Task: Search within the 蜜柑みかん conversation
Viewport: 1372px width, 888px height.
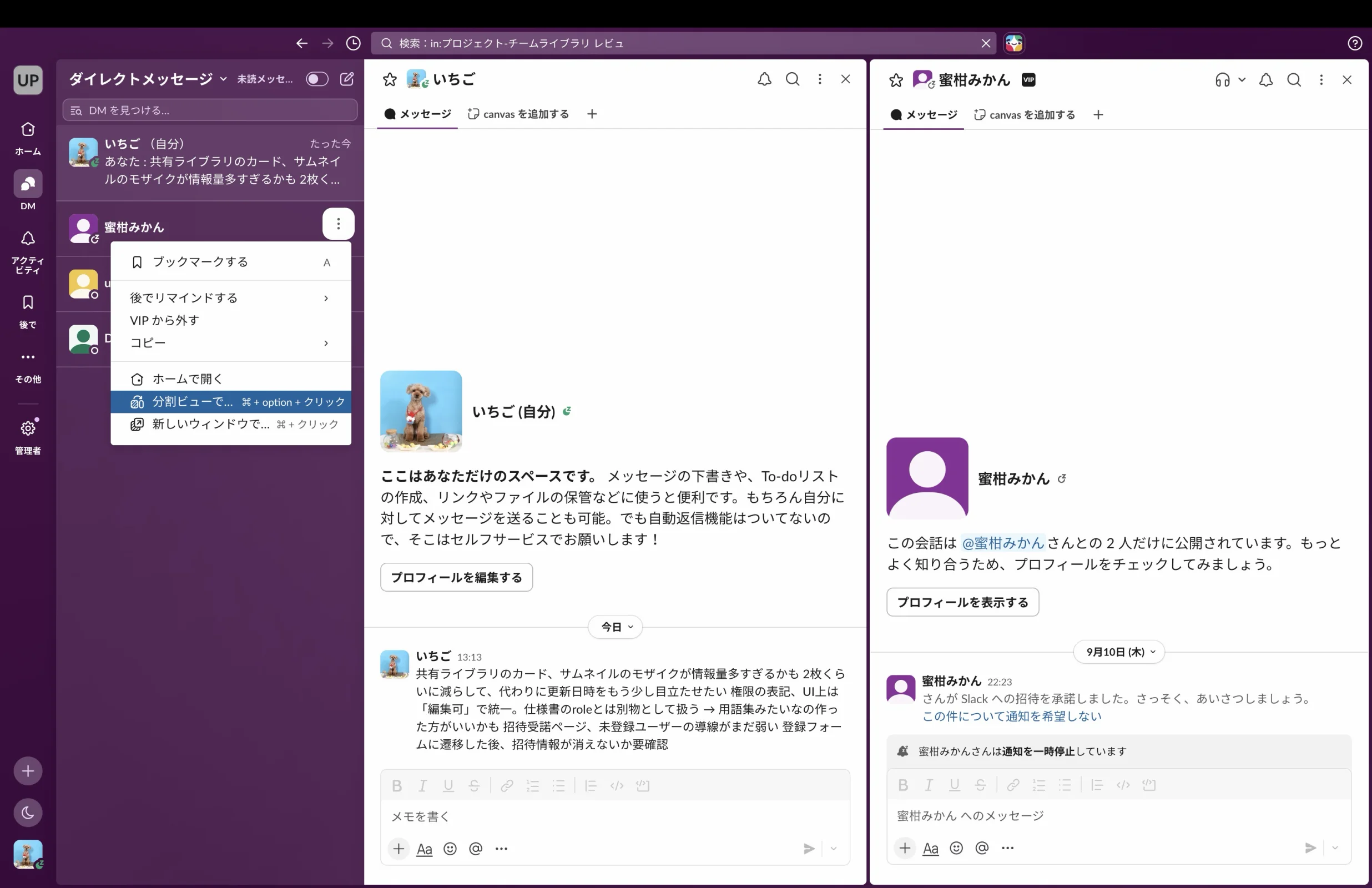Action: click(x=1294, y=80)
